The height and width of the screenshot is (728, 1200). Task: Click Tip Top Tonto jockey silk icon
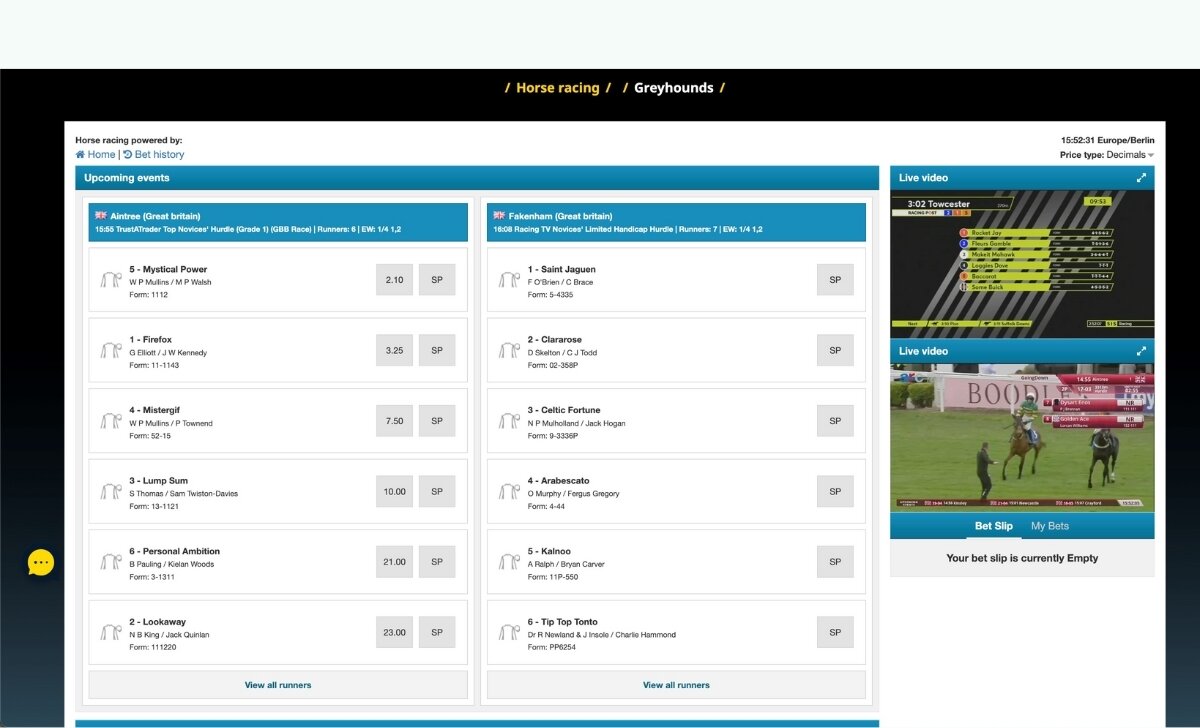(510, 632)
